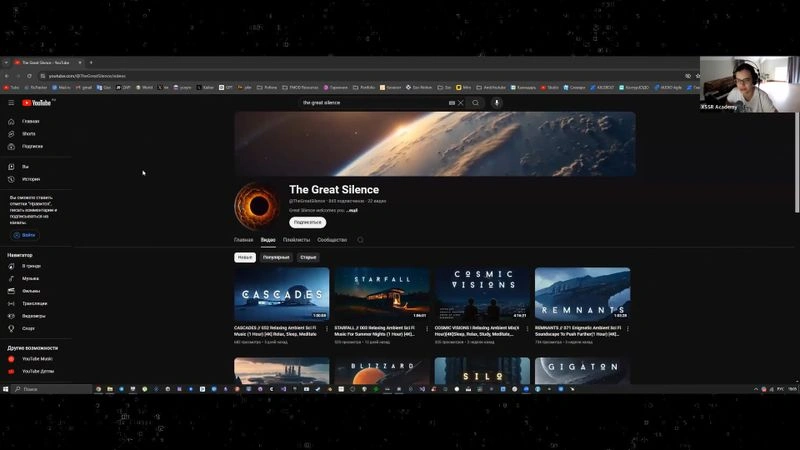Sort videos by Популярные
Screen dimensions: 800x450
276,258
